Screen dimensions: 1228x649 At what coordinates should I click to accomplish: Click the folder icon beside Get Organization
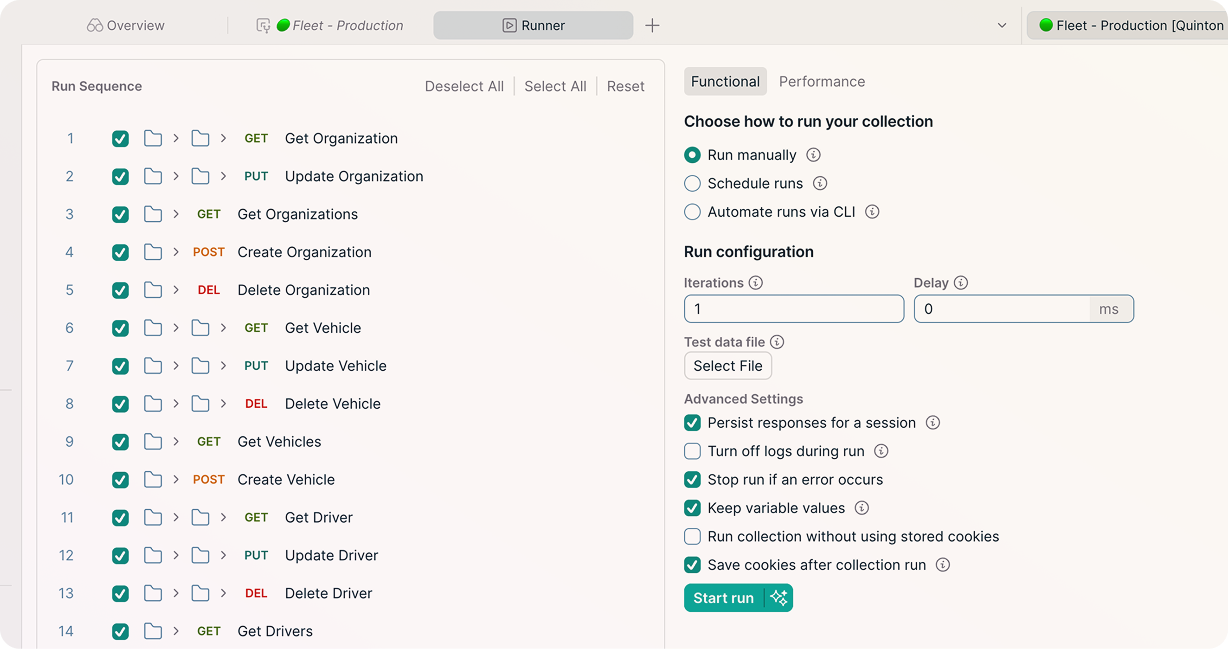point(155,138)
